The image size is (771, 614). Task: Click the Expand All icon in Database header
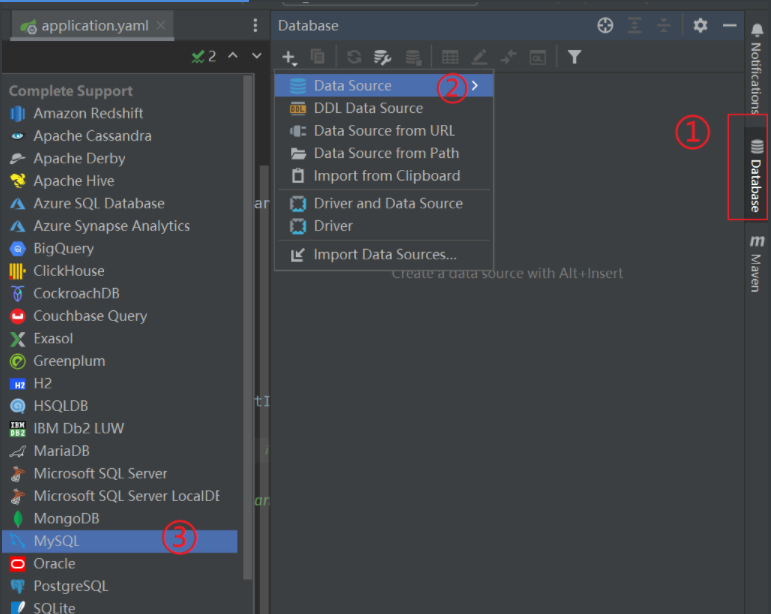[x=634, y=25]
